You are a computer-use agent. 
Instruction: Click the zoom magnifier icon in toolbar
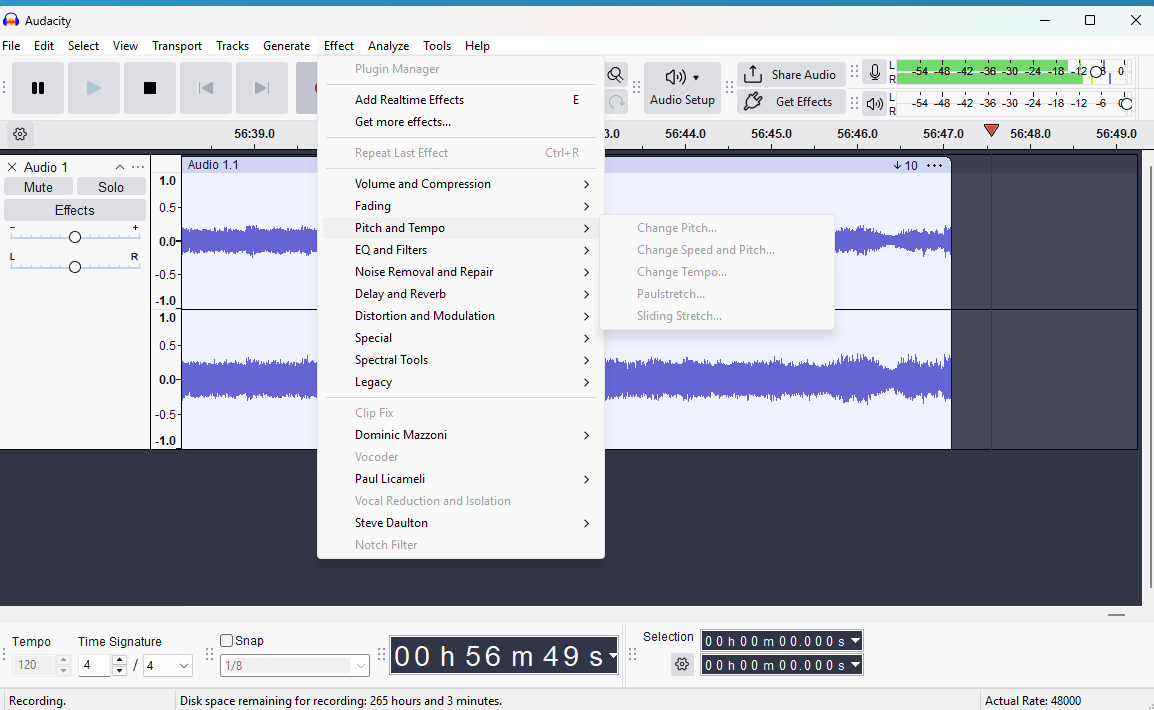click(x=615, y=75)
